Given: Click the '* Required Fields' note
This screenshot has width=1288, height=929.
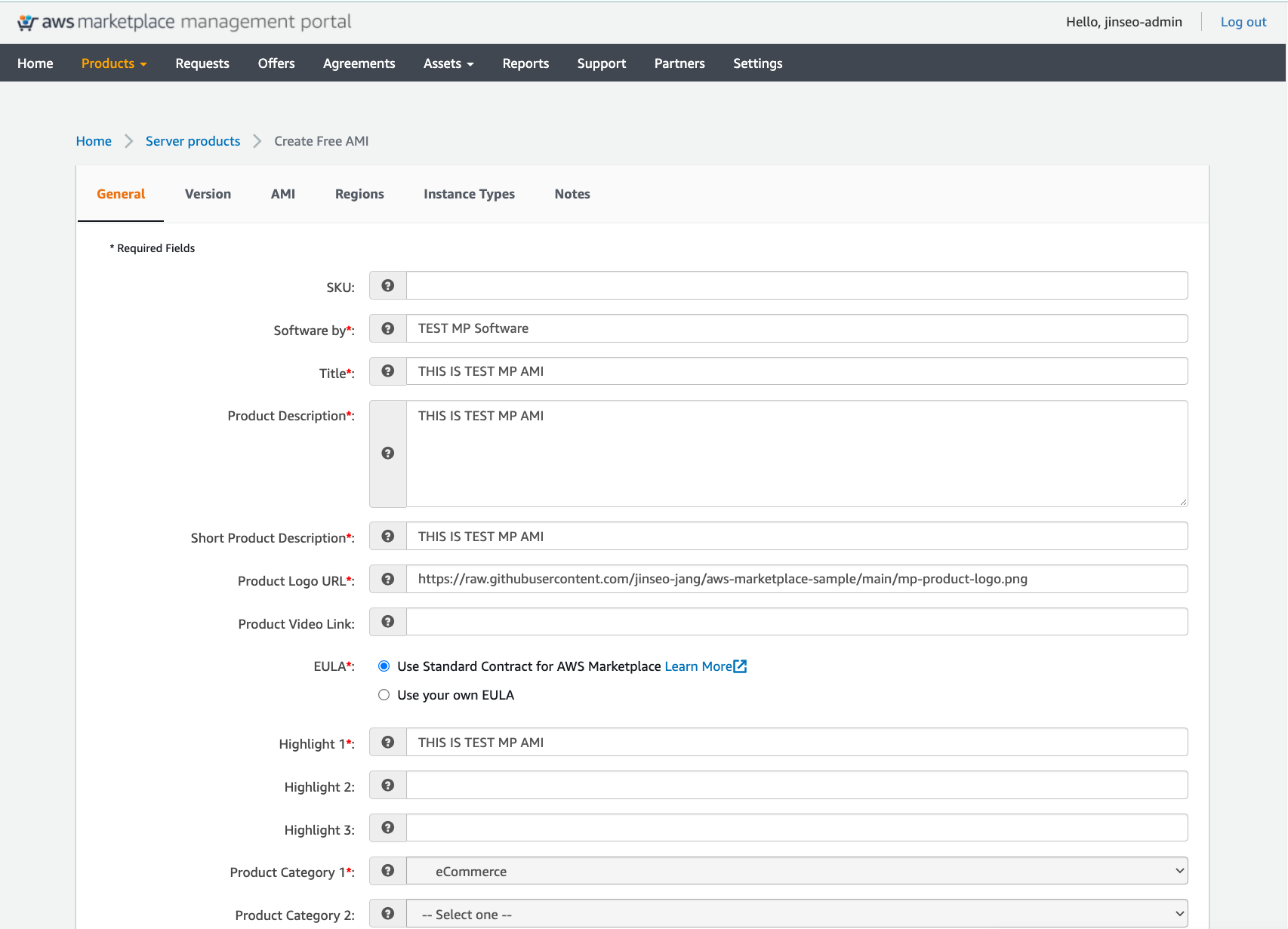Looking at the screenshot, I should click(153, 248).
